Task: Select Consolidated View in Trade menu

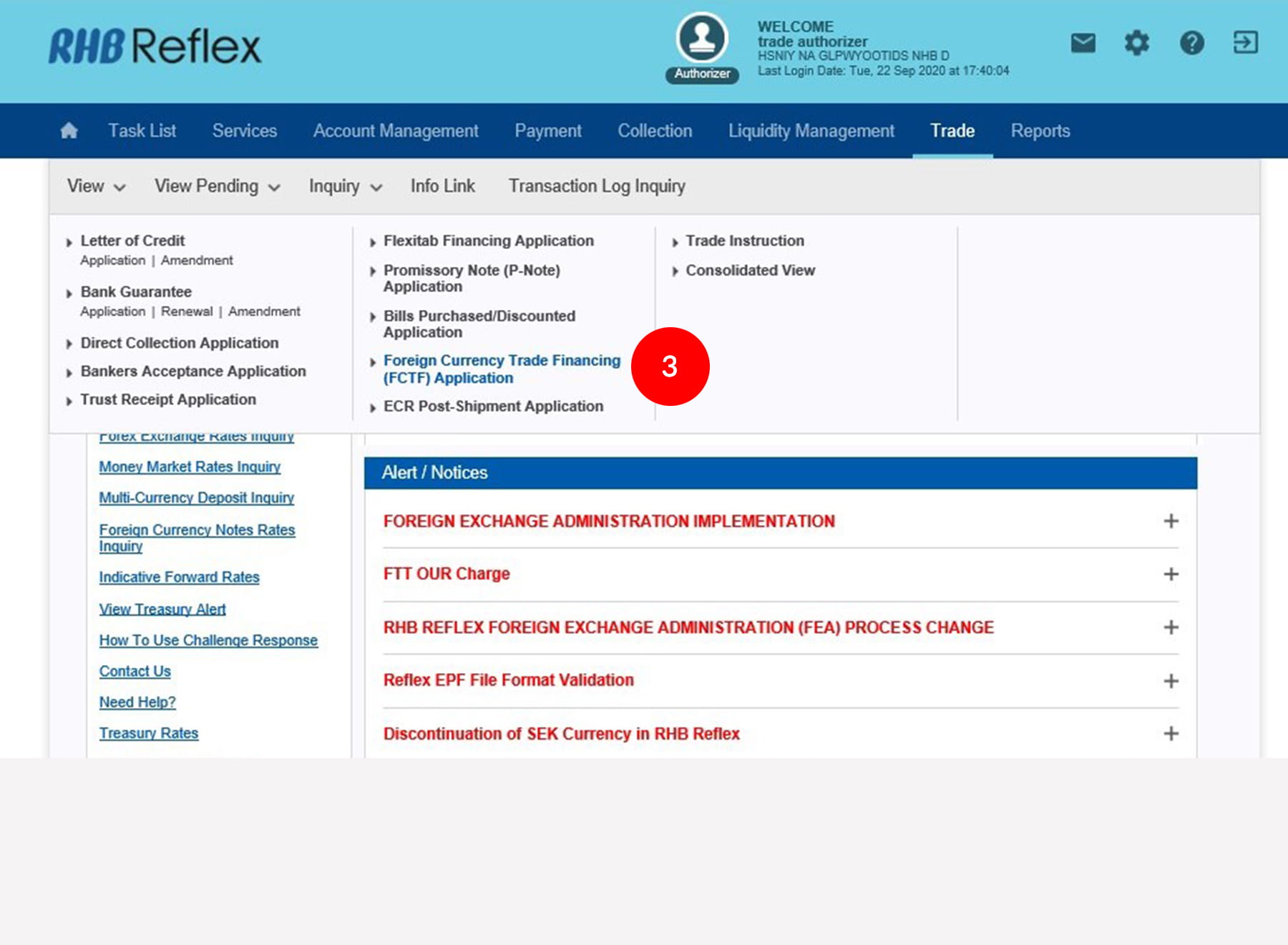Action: coord(750,271)
